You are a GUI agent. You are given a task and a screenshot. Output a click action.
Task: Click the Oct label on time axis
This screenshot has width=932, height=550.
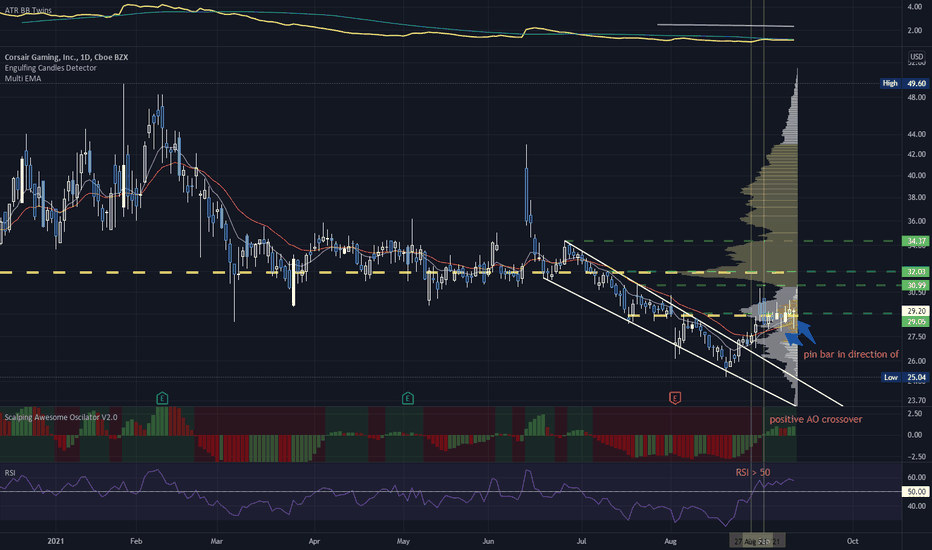click(852, 541)
